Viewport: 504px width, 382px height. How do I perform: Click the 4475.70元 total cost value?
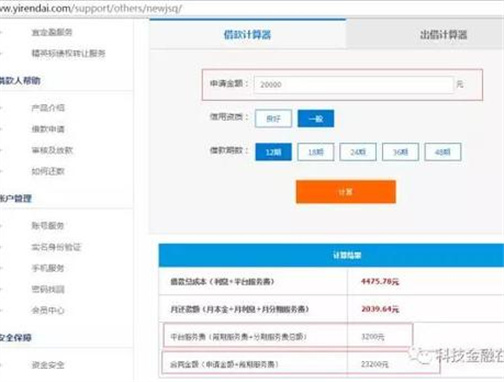coord(380,282)
